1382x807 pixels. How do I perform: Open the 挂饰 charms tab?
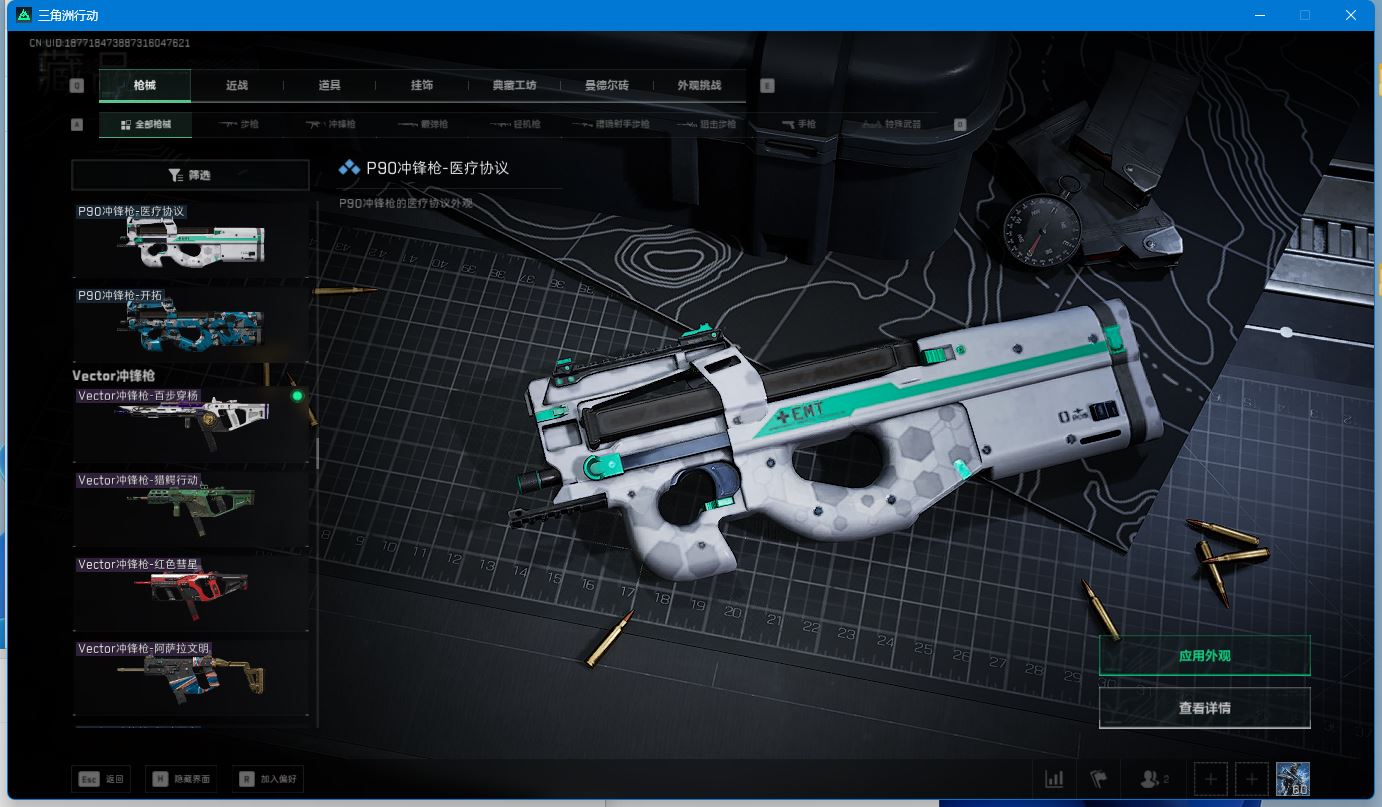pyautogui.click(x=422, y=86)
